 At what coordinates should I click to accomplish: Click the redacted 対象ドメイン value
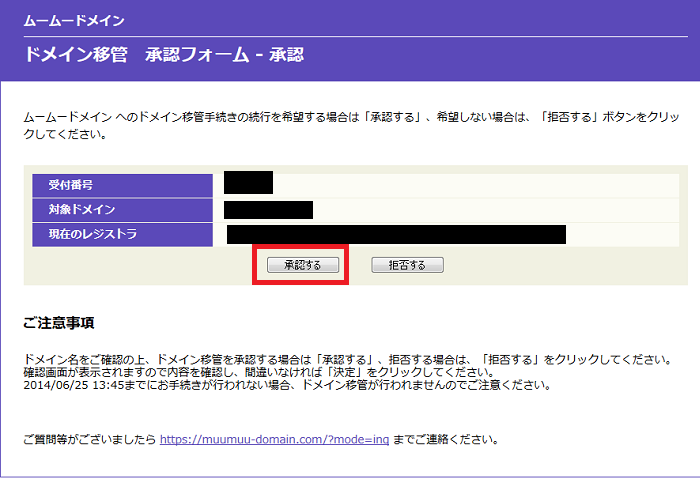click(268, 210)
